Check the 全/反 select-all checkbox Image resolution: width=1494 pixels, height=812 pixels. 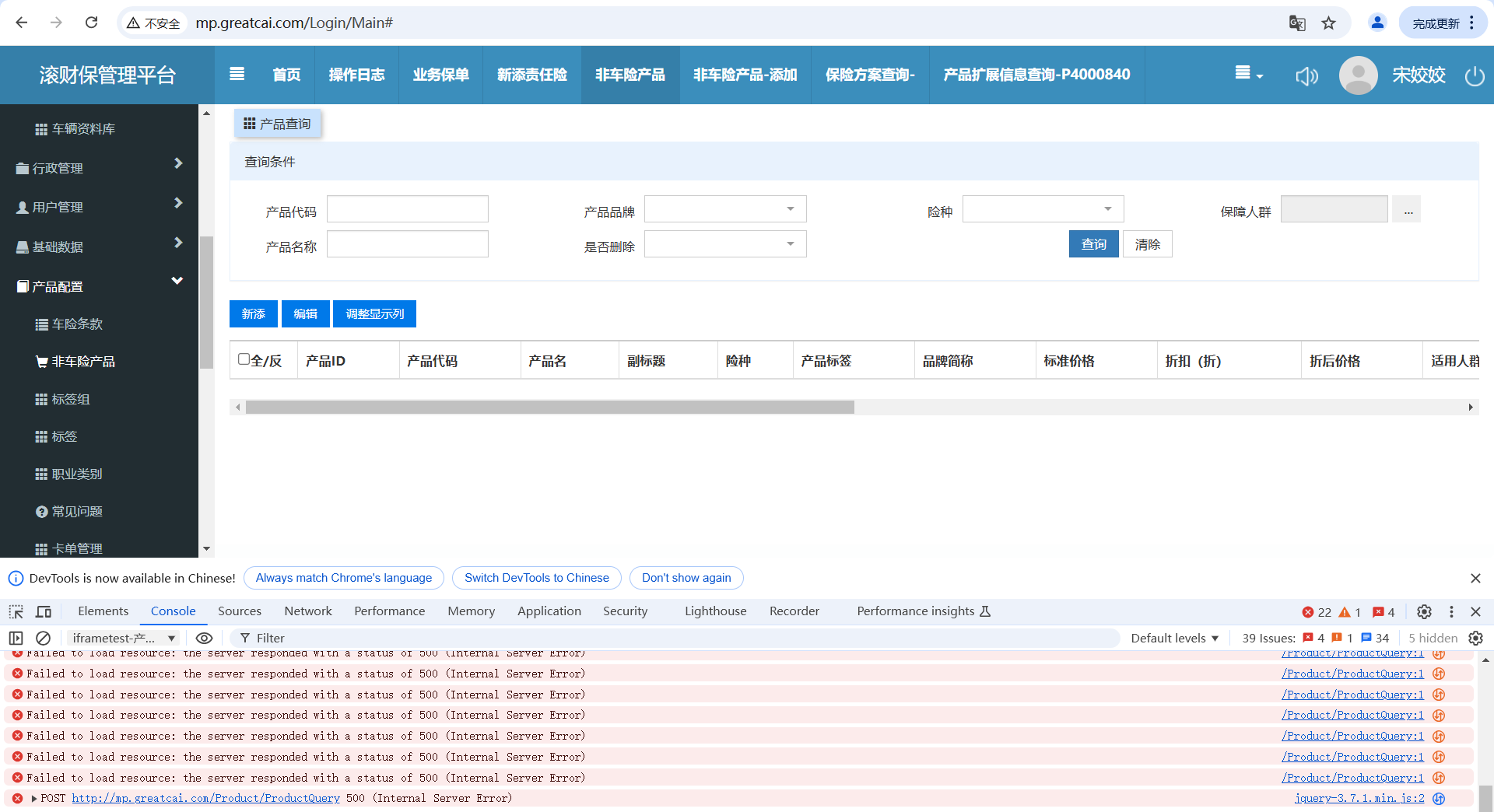click(x=244, y=359)
